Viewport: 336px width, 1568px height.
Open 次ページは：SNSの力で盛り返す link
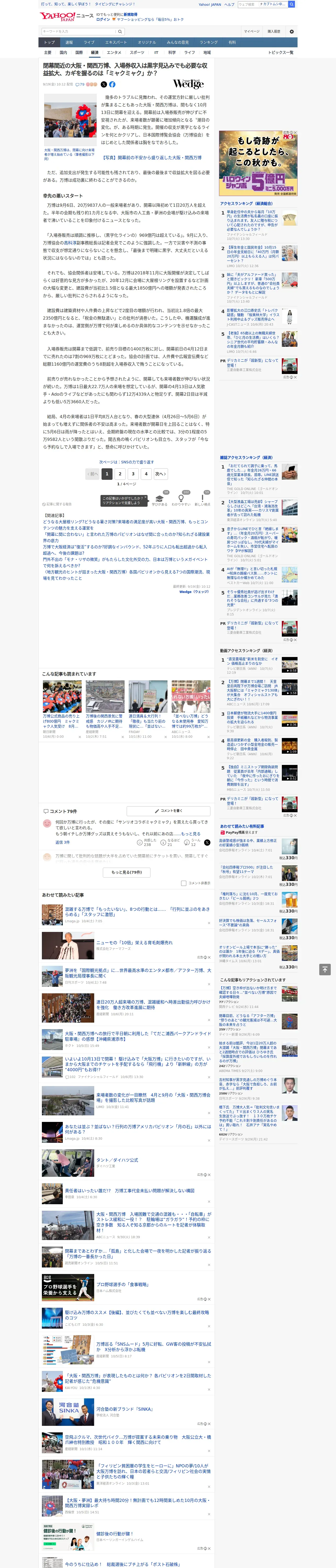coord(127,462)
